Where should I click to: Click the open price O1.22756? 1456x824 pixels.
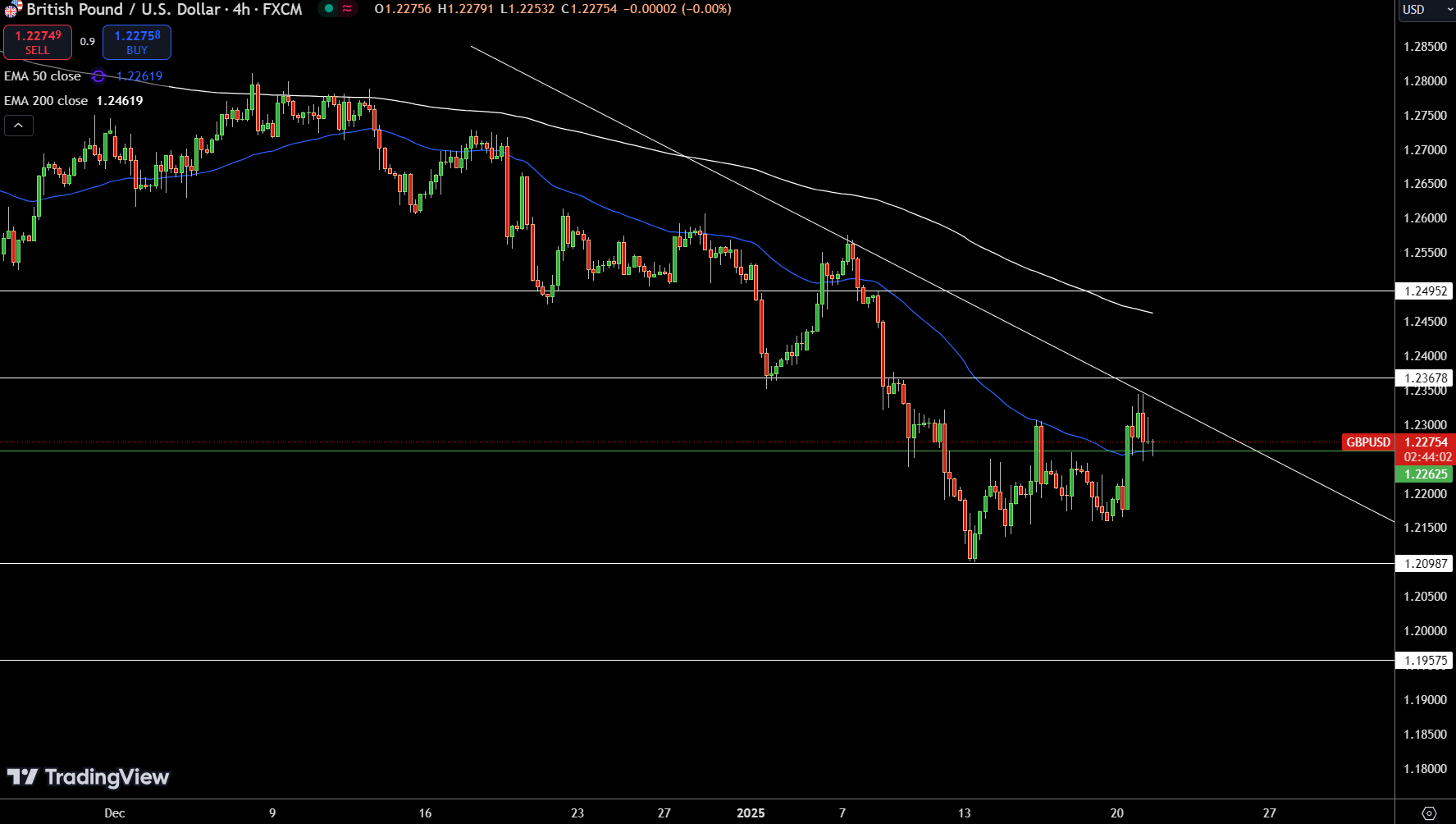pyautogui.click(x=403, y=9)
